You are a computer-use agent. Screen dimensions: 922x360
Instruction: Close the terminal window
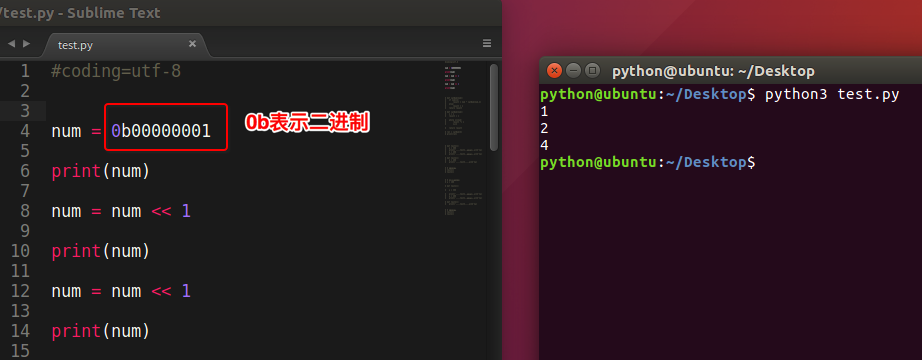click(554, 71)
